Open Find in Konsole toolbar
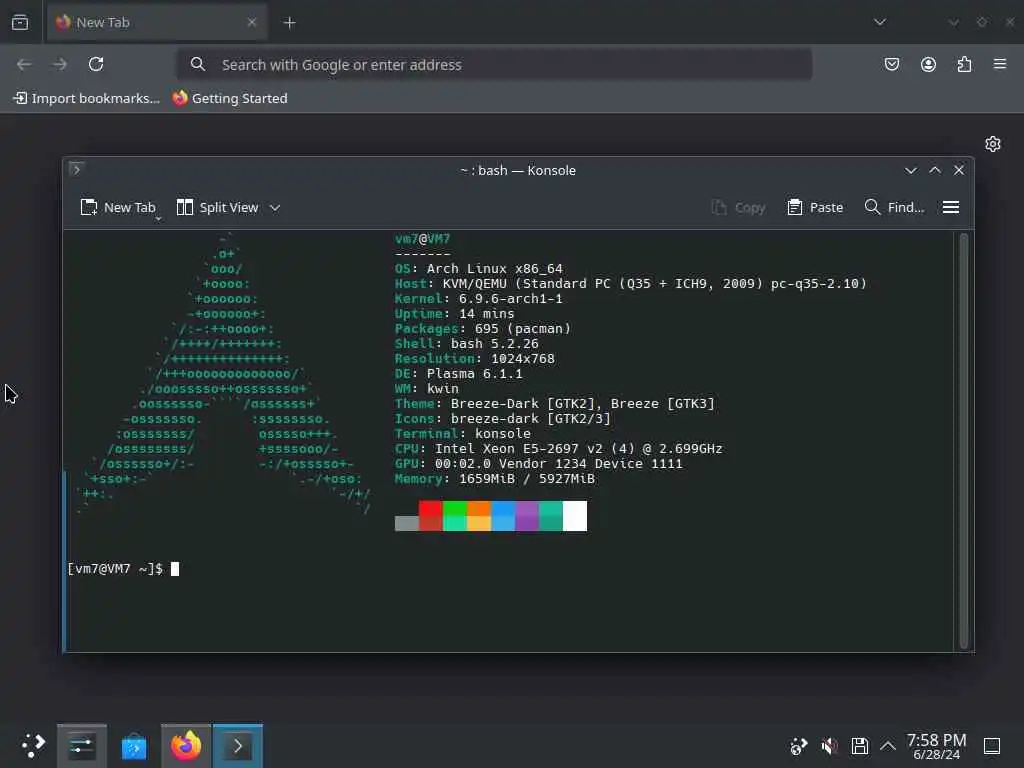The height and width of the screenshot is (768, 1024). click(894, 208)
